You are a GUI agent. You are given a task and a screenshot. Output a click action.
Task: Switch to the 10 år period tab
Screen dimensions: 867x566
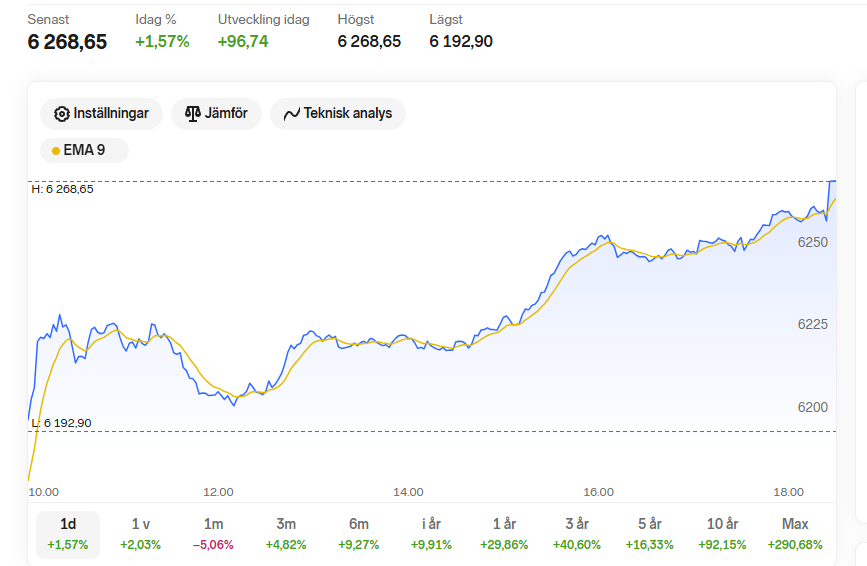722,534
